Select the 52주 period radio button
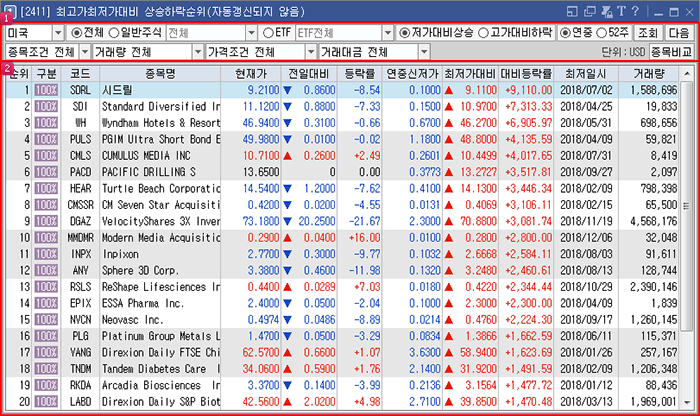700x416 pixels. [602, 33]
